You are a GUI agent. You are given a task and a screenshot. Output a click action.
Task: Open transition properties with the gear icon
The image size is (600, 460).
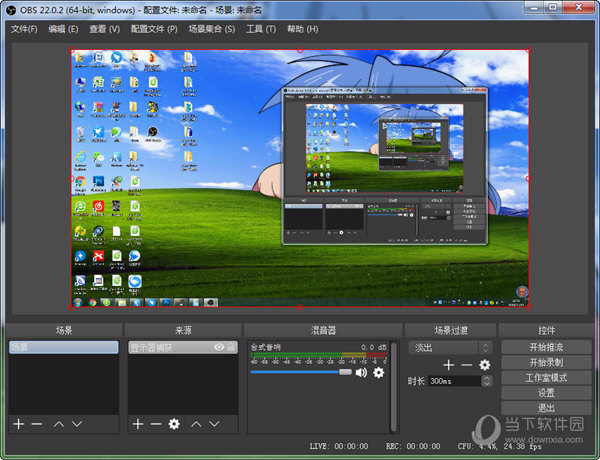point(484,365)
